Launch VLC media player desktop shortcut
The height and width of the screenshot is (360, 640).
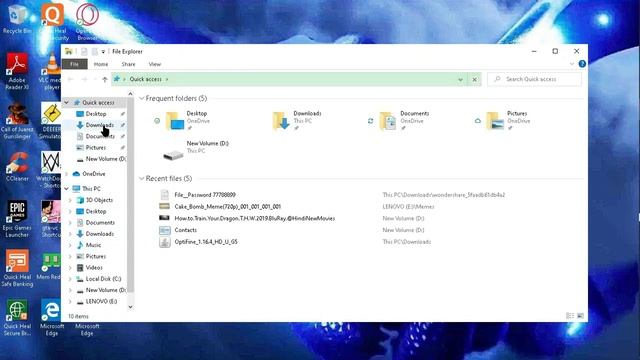51,71
